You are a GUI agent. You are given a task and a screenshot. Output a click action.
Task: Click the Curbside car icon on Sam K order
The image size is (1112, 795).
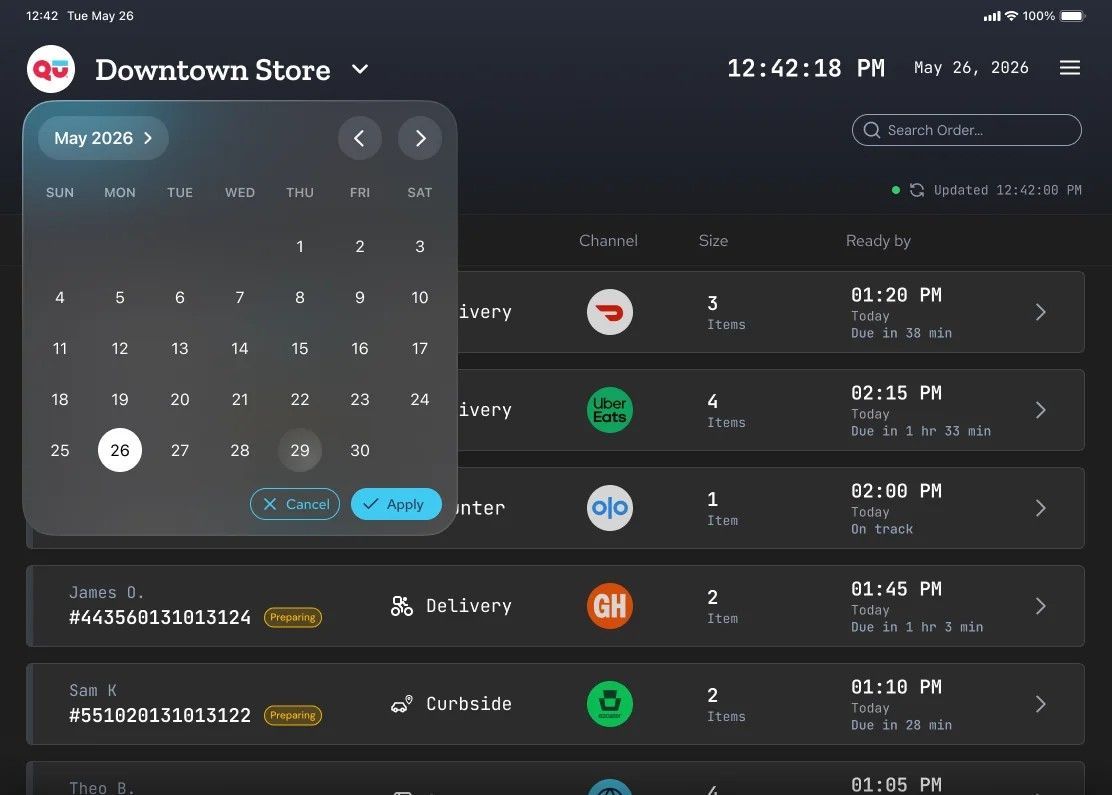pos(401,704)
